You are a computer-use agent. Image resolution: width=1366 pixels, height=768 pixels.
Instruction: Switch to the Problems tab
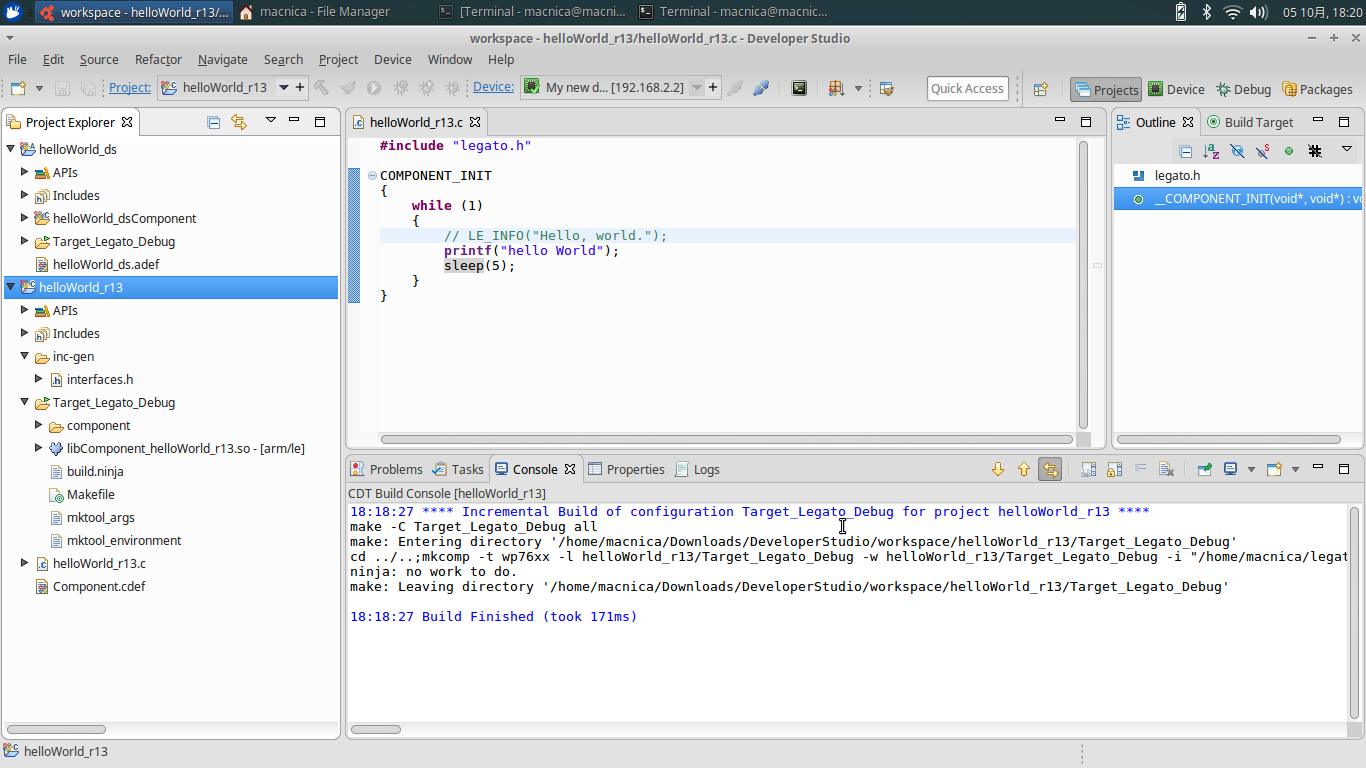[x=395, y=469]
